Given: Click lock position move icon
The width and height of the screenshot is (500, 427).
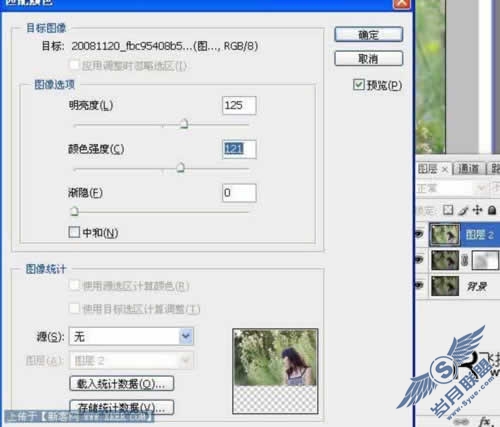Looking at the screenshot, I should click(x=477, y=210).
